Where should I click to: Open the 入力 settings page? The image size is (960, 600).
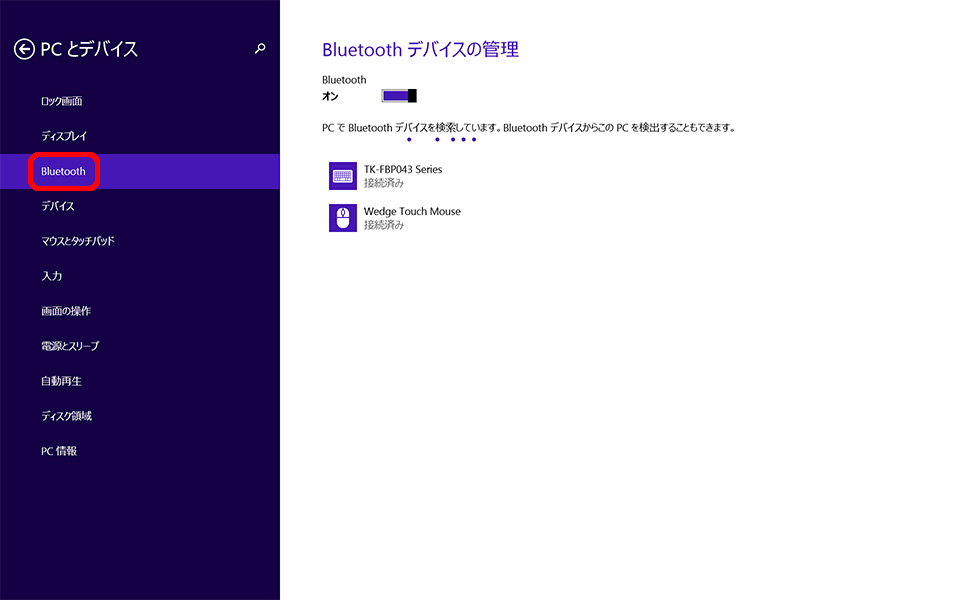coord(51,276)
